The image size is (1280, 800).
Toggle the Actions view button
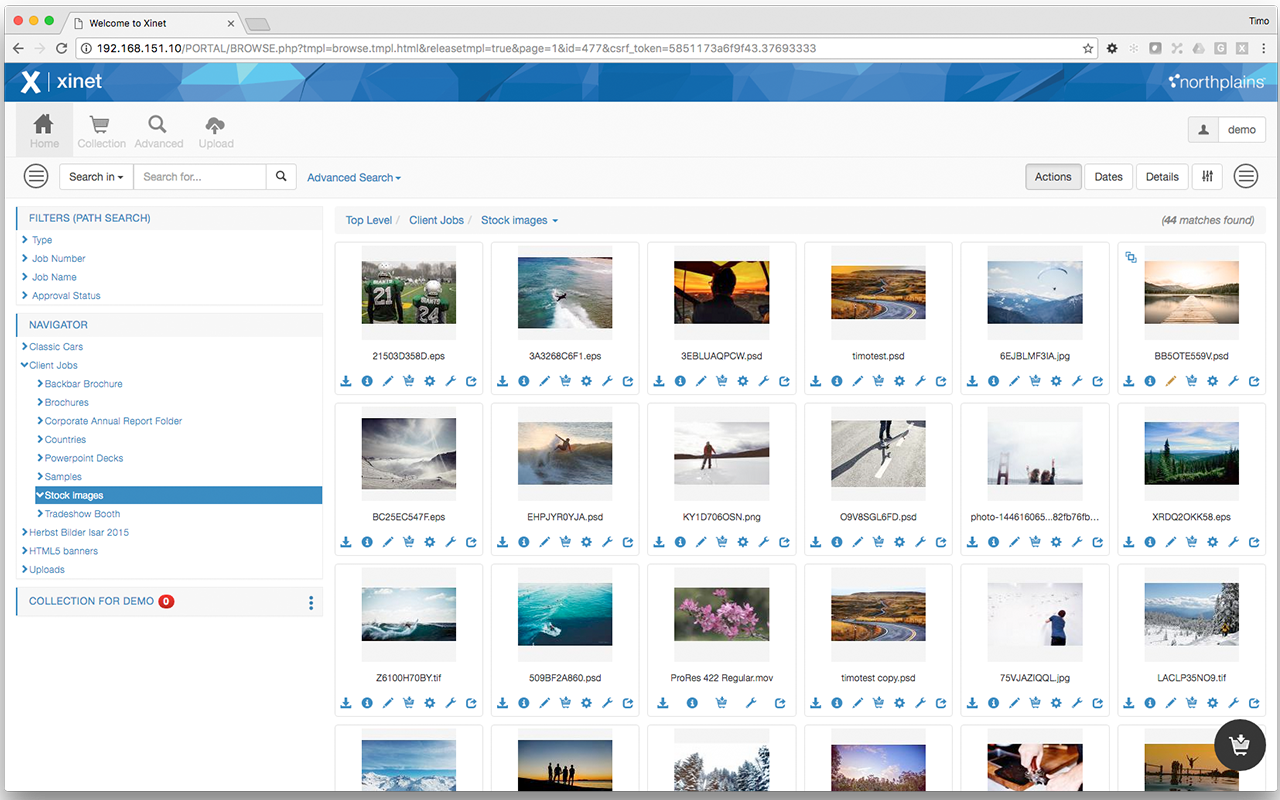coord(1053,177)
